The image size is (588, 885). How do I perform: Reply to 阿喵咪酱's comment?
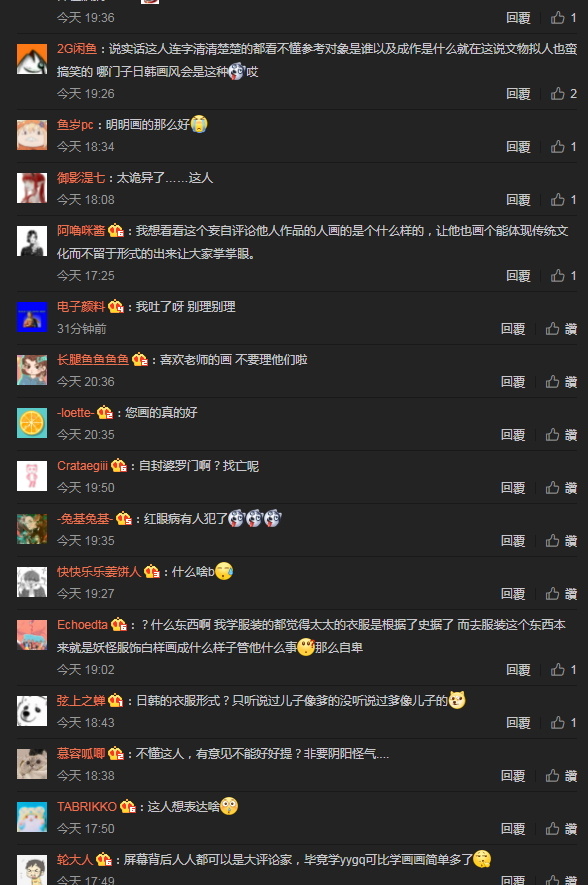click(x=518, y=275)
